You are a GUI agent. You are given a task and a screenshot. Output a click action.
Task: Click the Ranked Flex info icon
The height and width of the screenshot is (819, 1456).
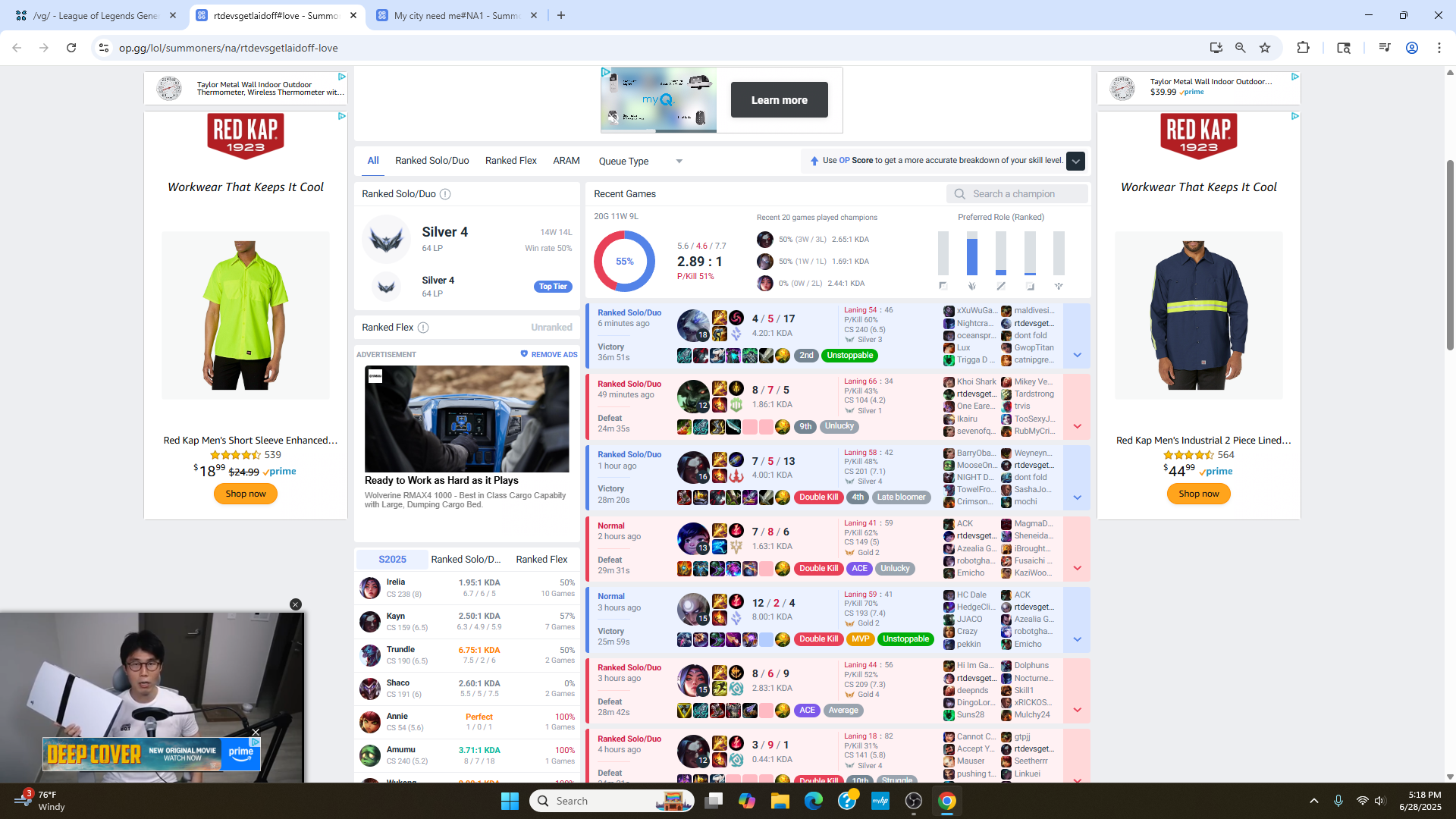423,328
